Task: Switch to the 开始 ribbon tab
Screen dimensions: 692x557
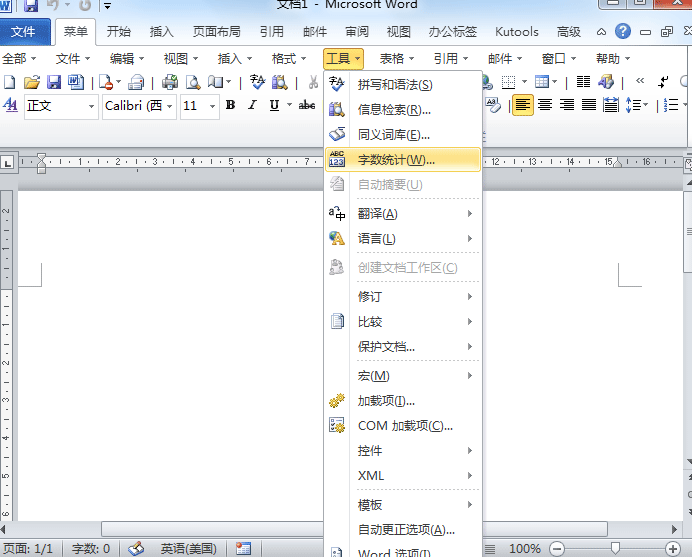Action: [x=119, y=31]
